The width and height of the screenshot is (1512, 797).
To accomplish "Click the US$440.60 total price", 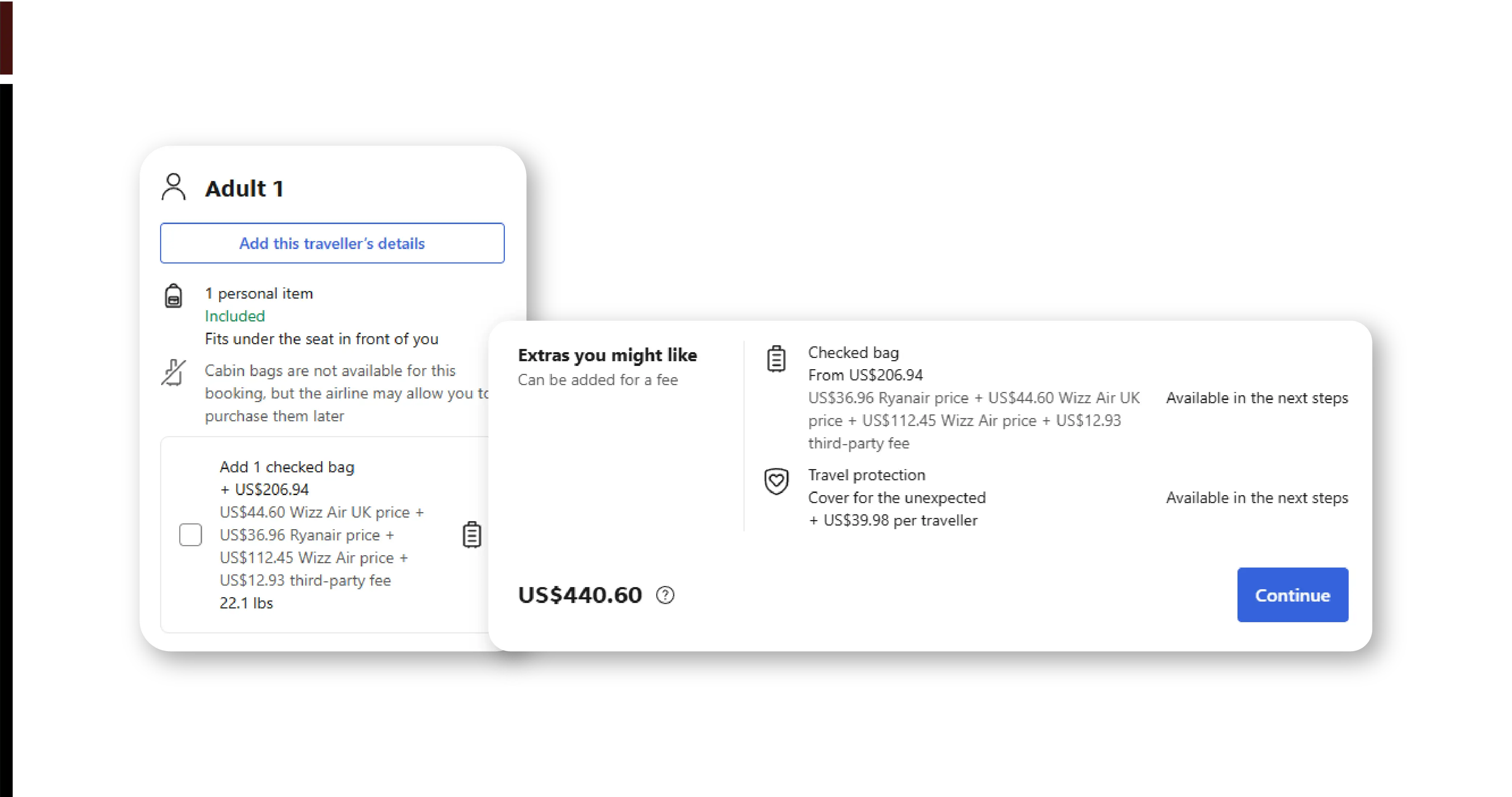I will coord(579,595).
